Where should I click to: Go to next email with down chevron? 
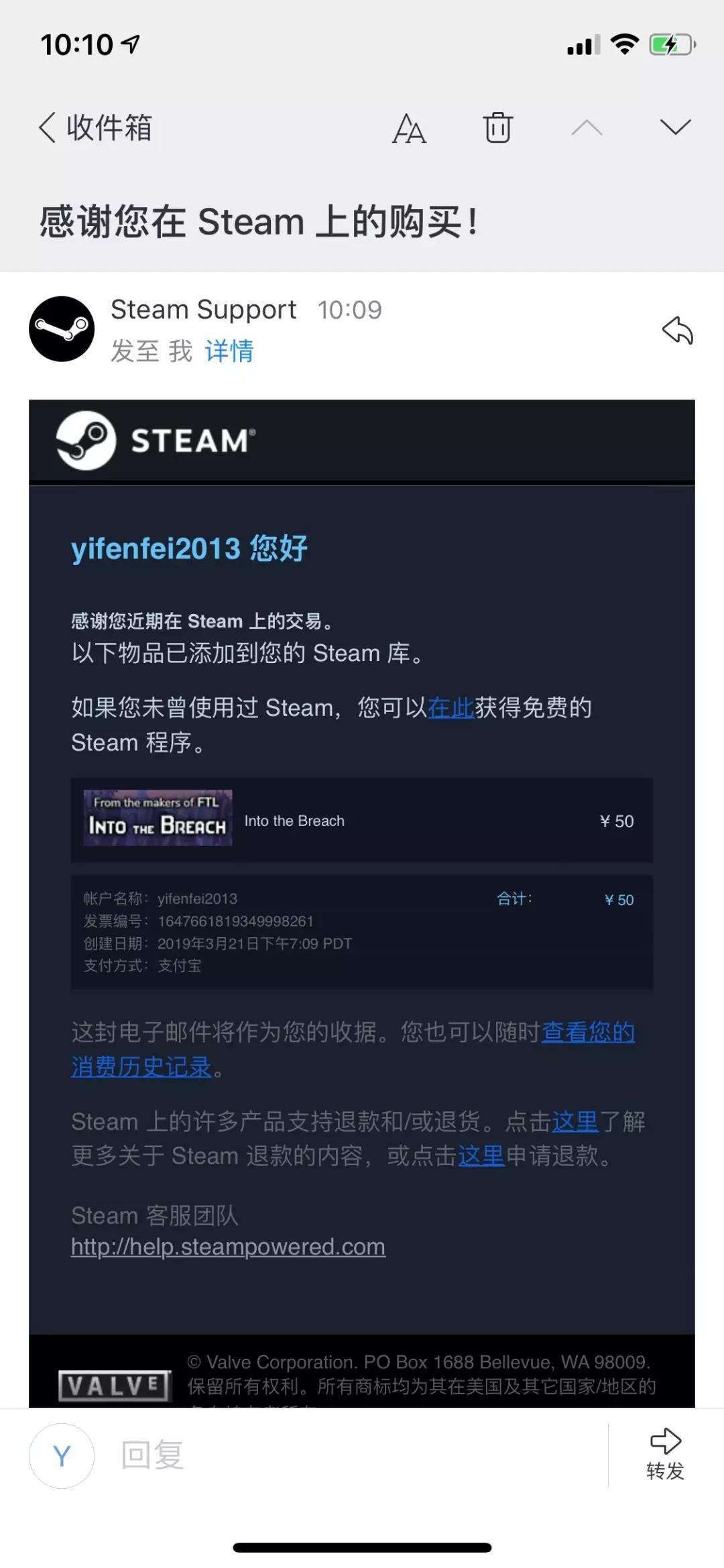[675, 127]
